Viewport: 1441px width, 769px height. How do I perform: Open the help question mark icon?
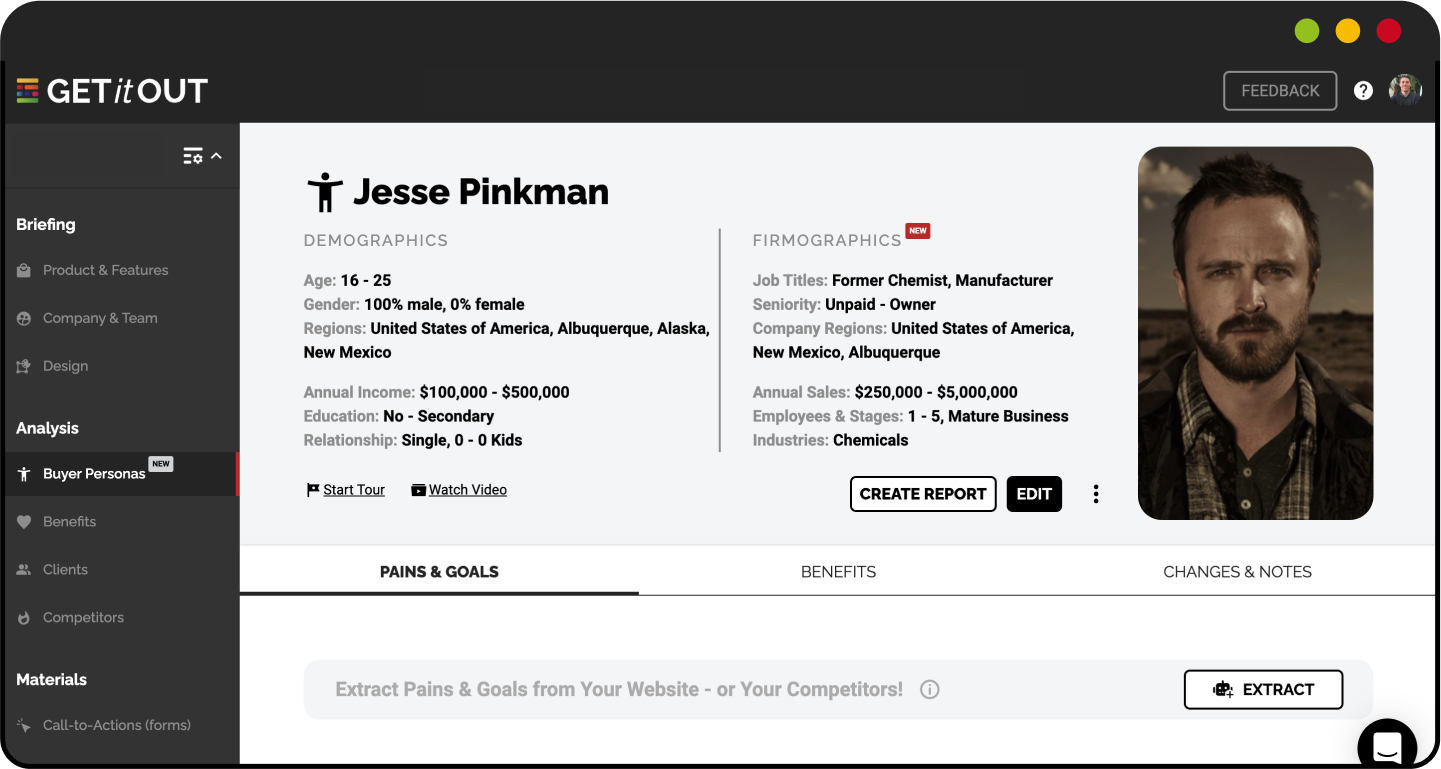coord(1363,90)
